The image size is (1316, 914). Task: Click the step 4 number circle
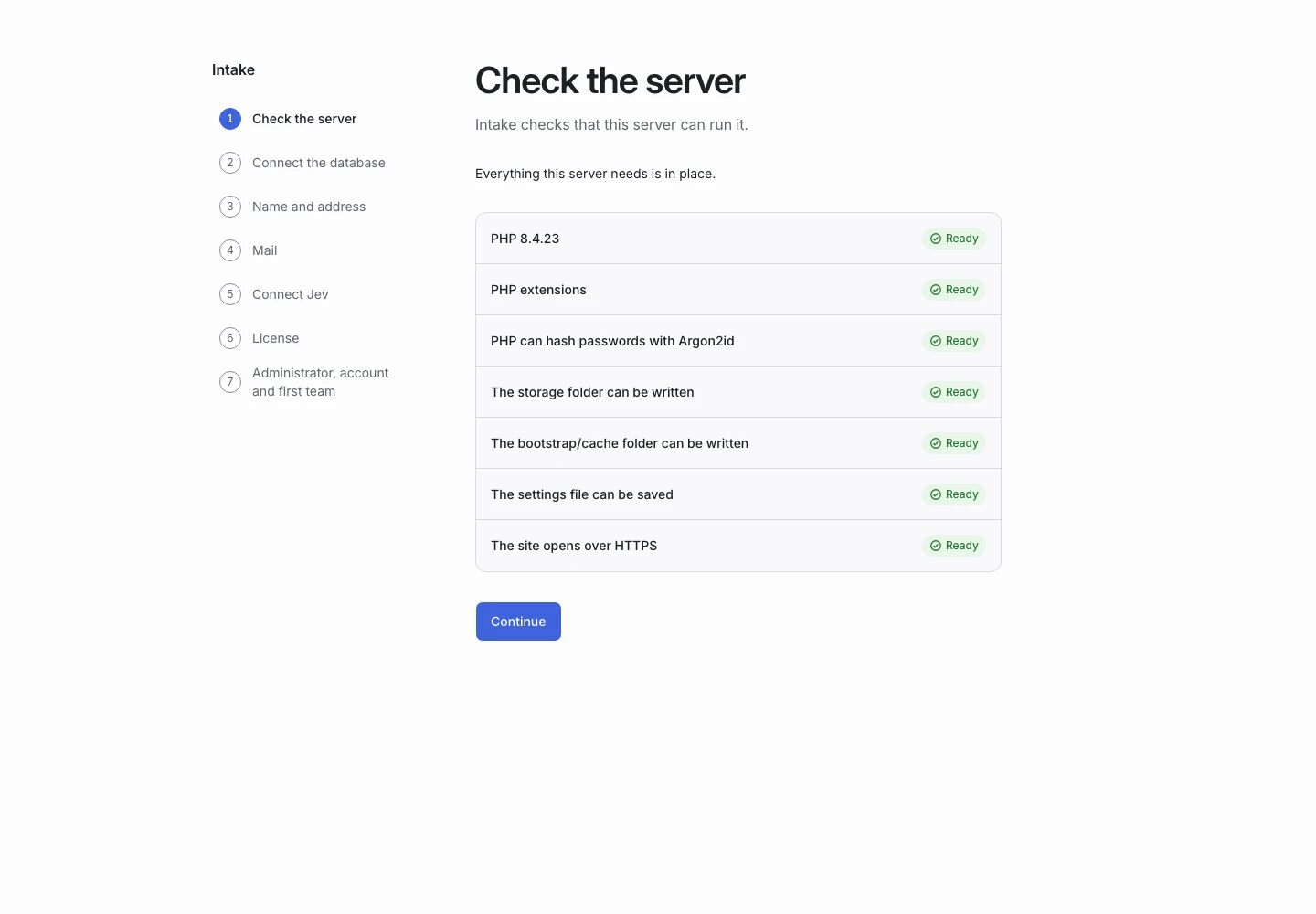point(230,250)
